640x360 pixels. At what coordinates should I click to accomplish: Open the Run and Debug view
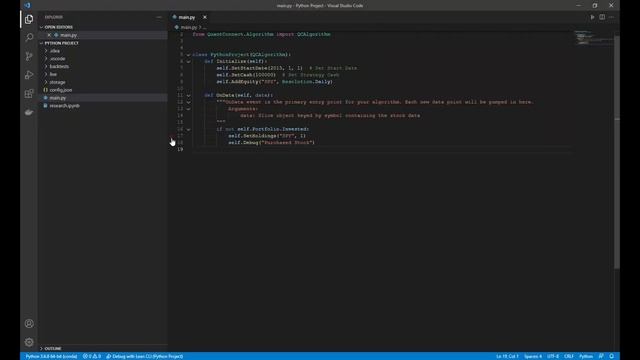29,75
